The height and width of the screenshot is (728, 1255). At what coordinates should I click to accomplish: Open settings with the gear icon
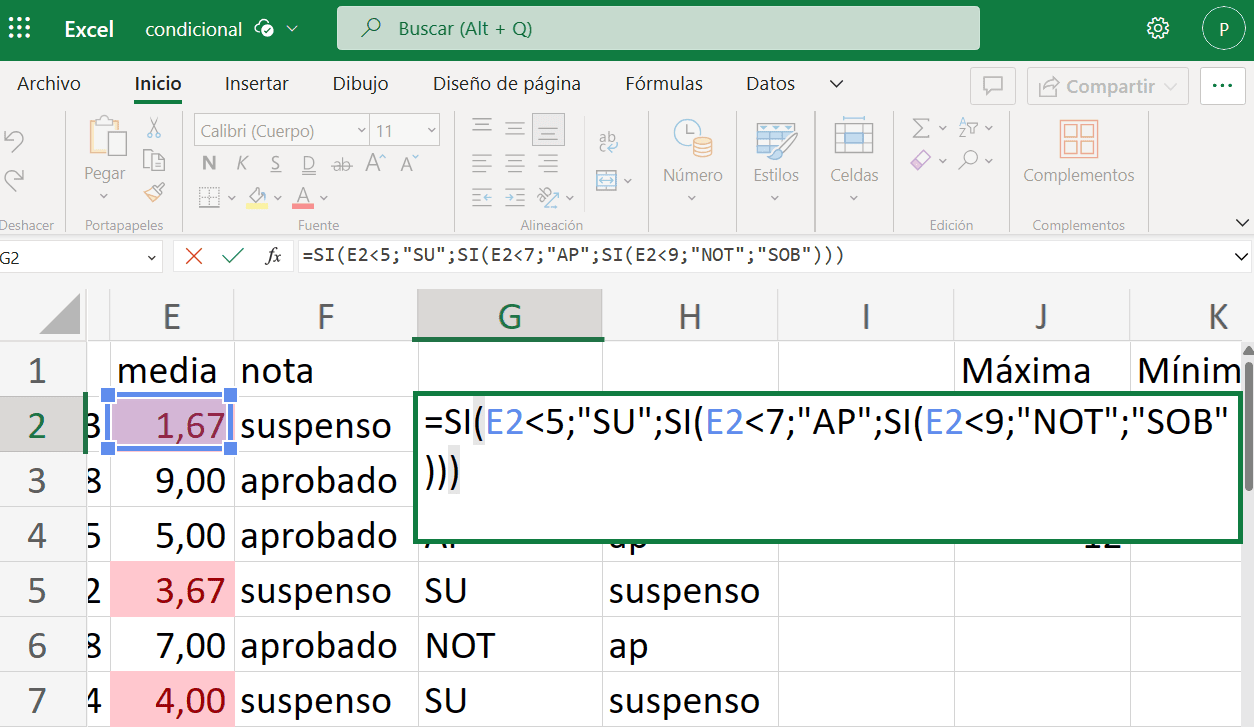1158,29
